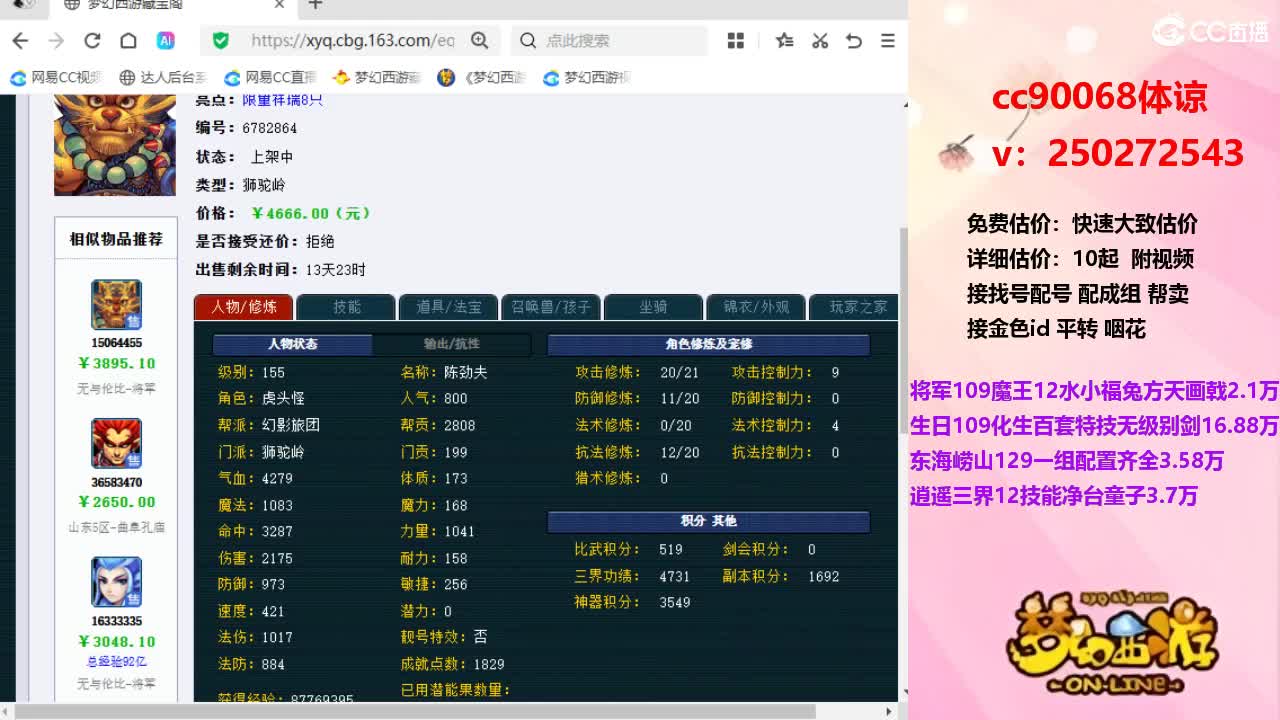Select the scissors screenshot tool
Viewport: 1280px width, 720px height.
[820, 41]
